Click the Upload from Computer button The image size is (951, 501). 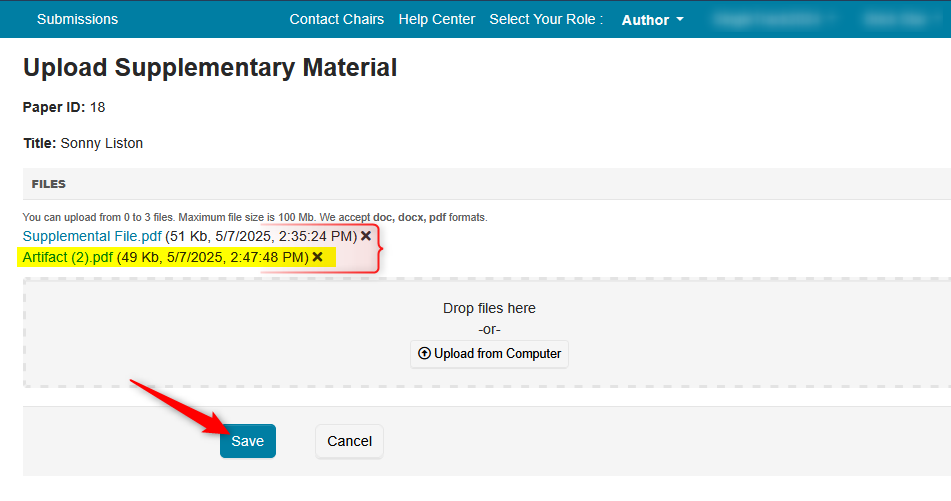489,354
